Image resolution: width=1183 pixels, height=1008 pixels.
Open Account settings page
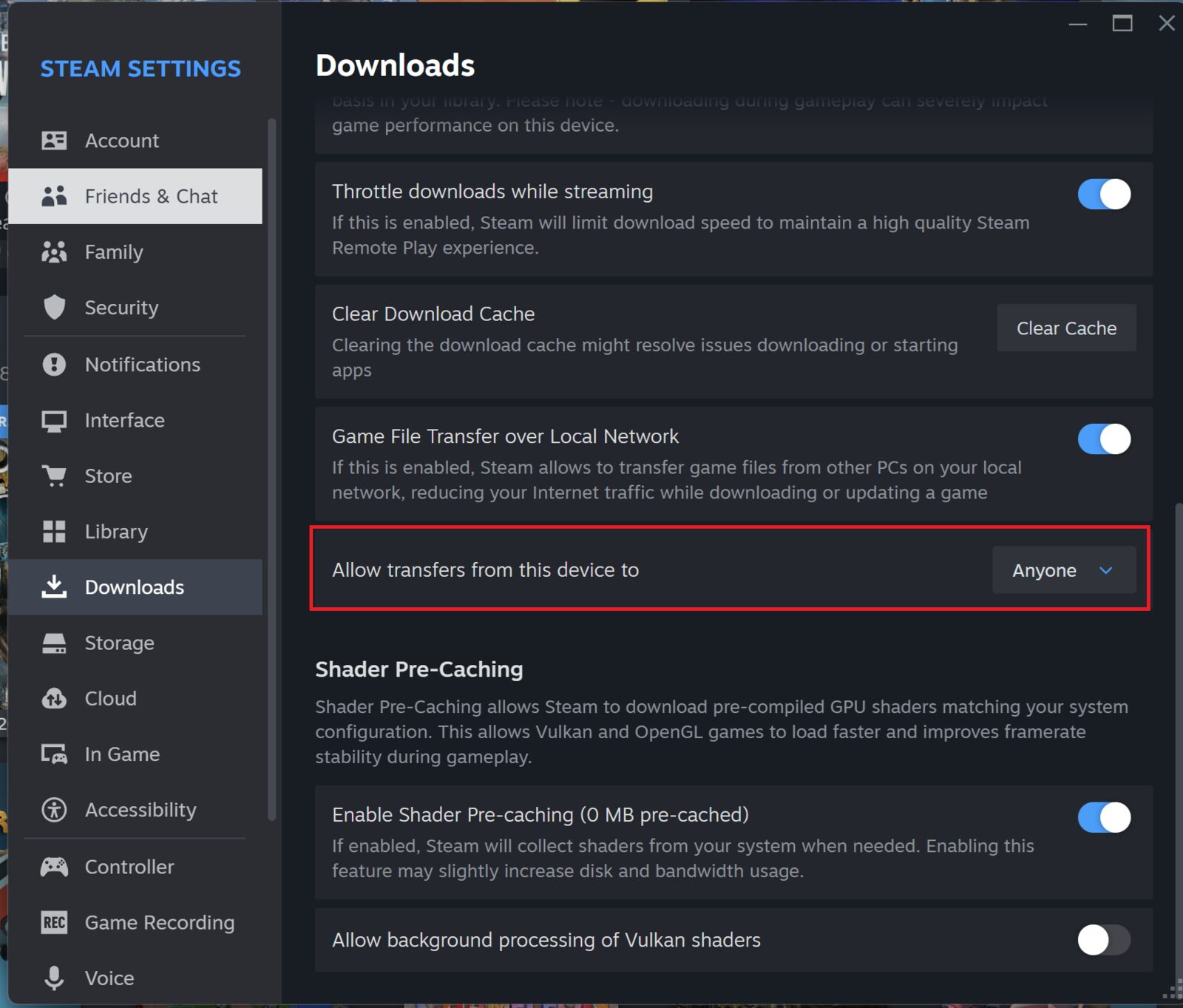tap(135, 141)
